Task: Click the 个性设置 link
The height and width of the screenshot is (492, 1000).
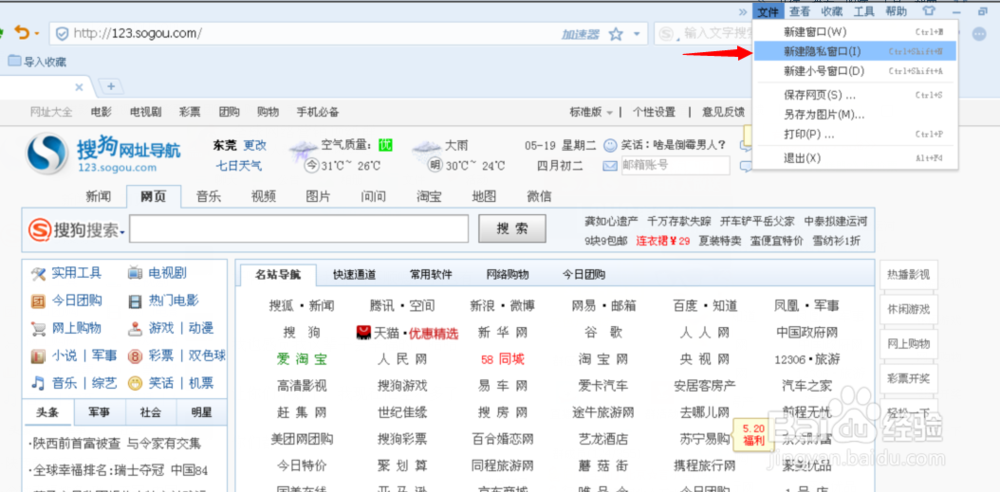Action: tap(654, 112)
